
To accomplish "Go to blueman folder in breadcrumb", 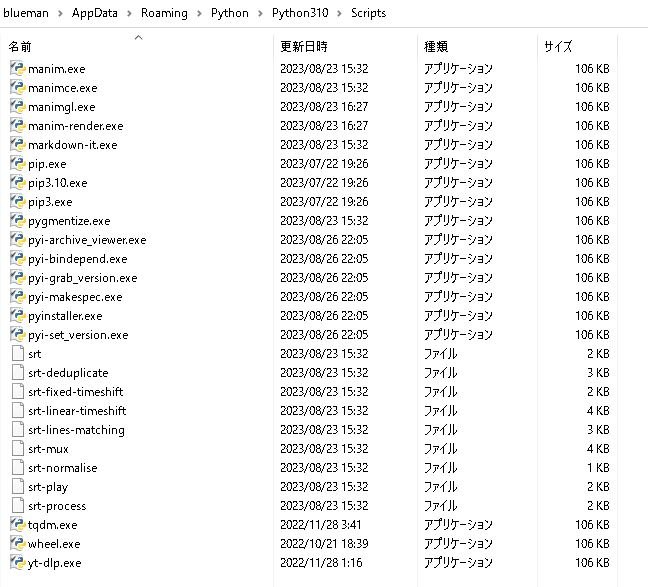I will pos(26,13).
